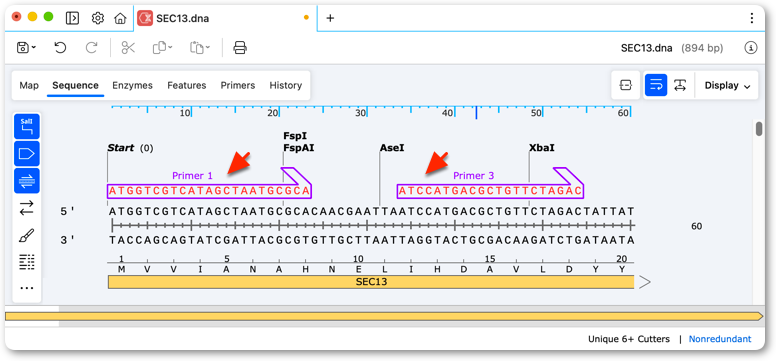Open the Primers tab
Image resolution: width=776 pixels, height=361 pixels.
click(x=238, y=85)
